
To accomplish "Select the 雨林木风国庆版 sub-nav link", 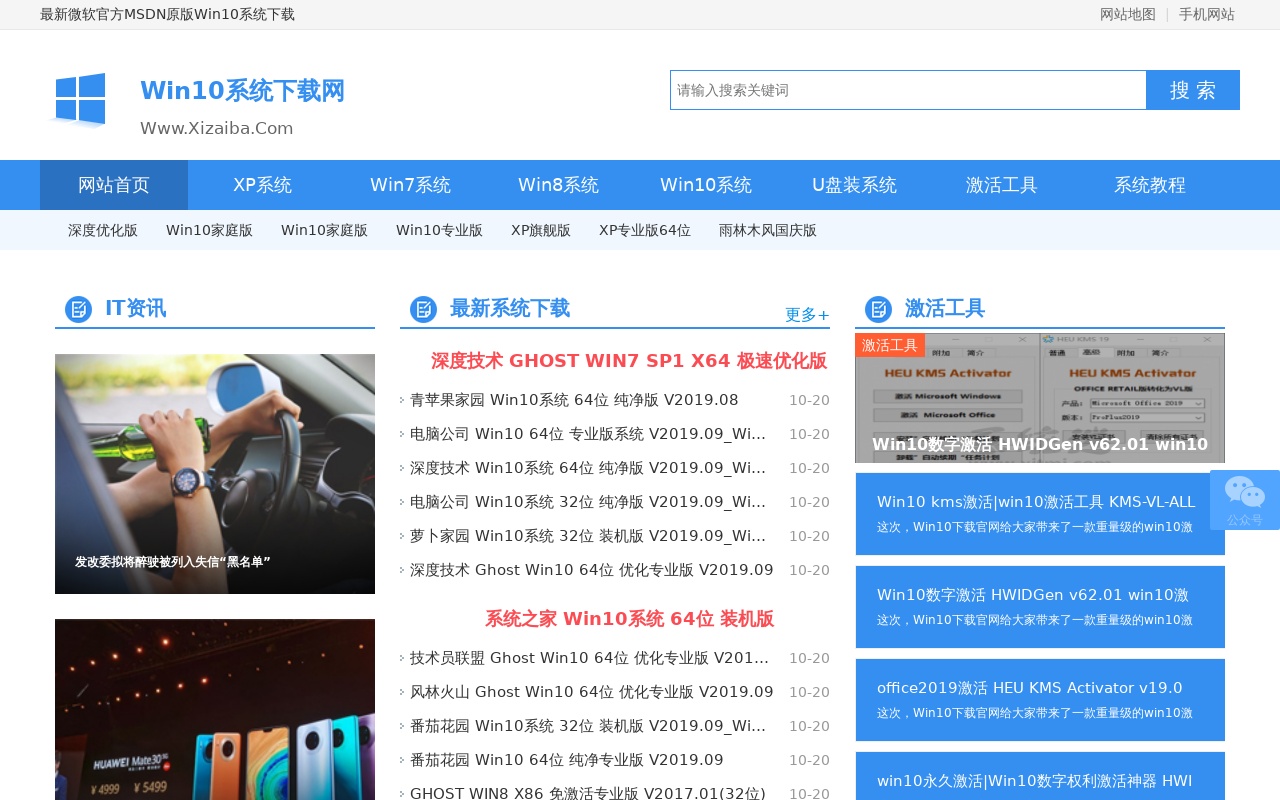I will [x=768, y=230].
